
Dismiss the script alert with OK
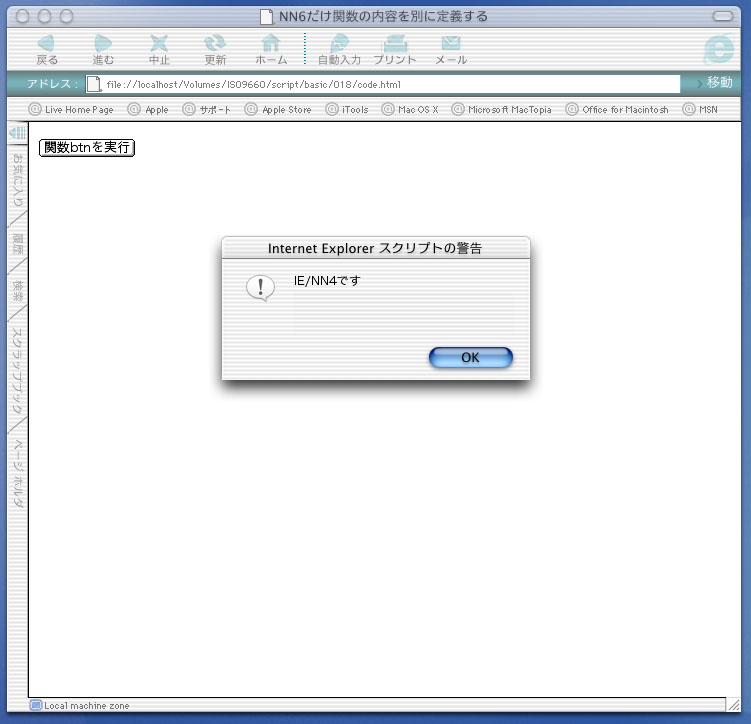click(470, 358)
